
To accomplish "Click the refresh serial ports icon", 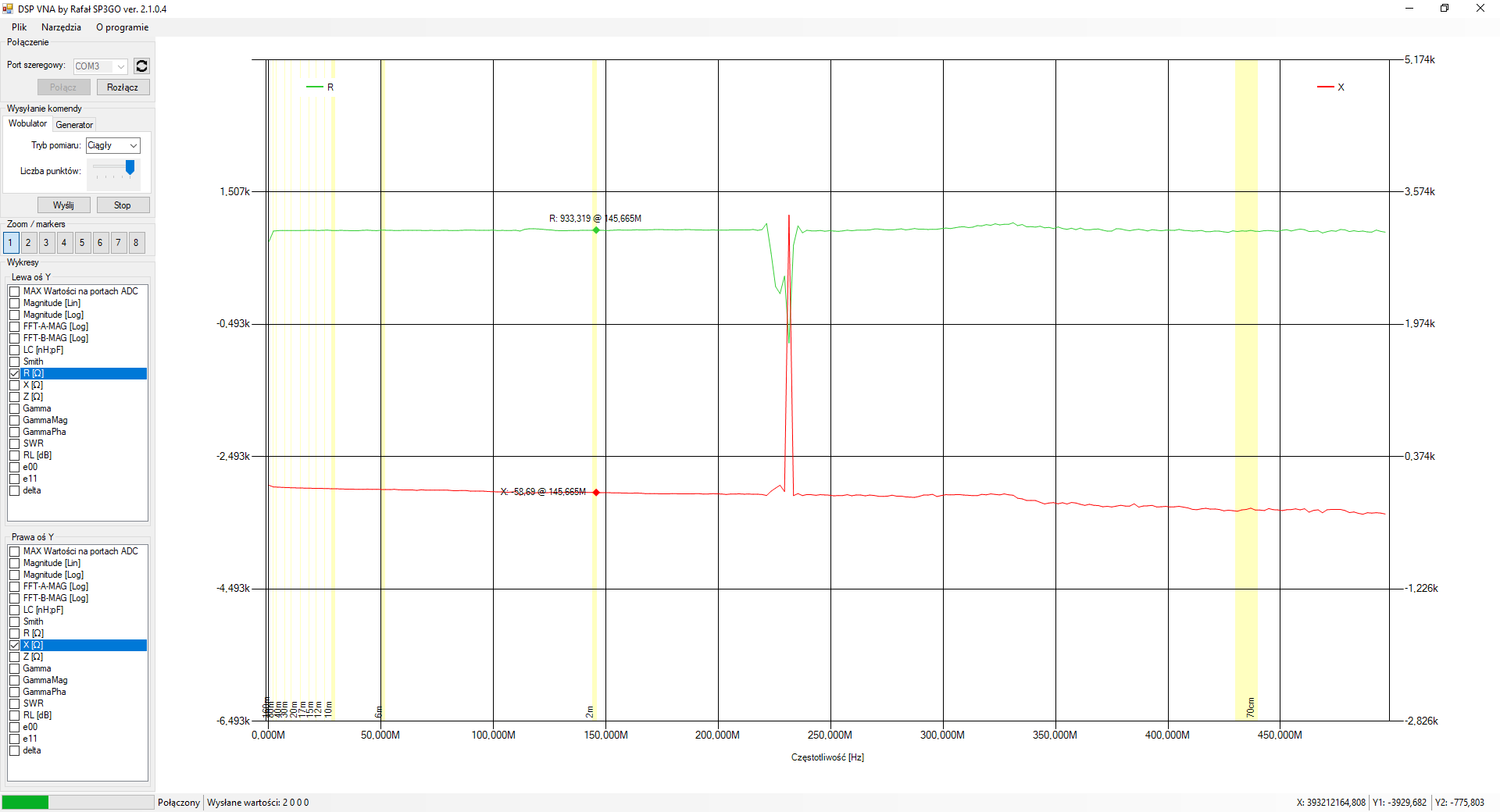I will (x=141, y=66).
